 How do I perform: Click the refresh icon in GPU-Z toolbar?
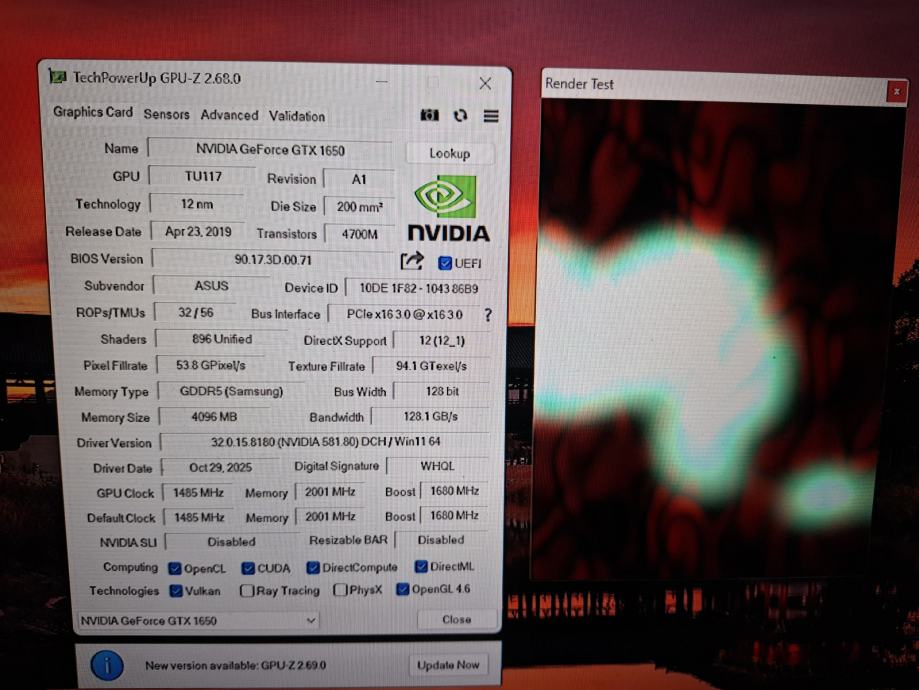[460, 115]
